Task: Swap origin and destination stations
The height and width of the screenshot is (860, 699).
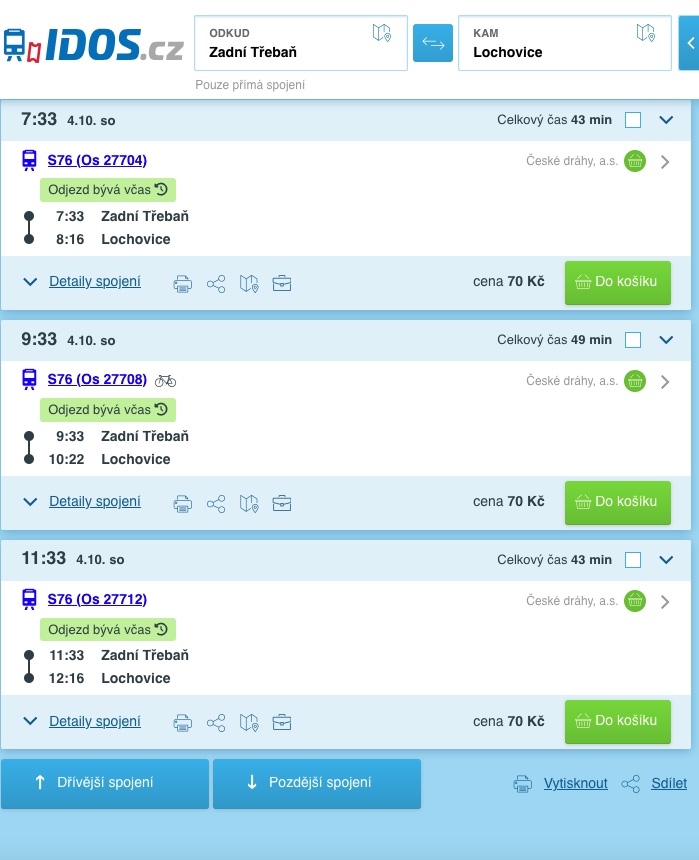Action: point(433,43)
